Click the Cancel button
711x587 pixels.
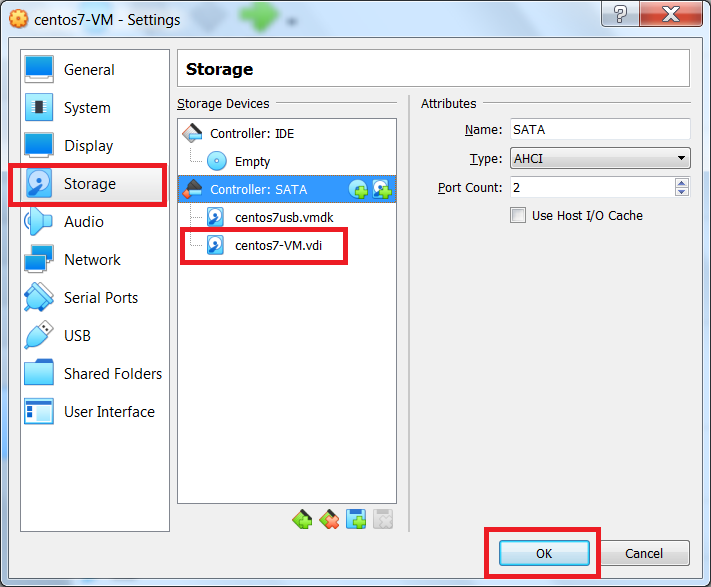tap(644, 553)
